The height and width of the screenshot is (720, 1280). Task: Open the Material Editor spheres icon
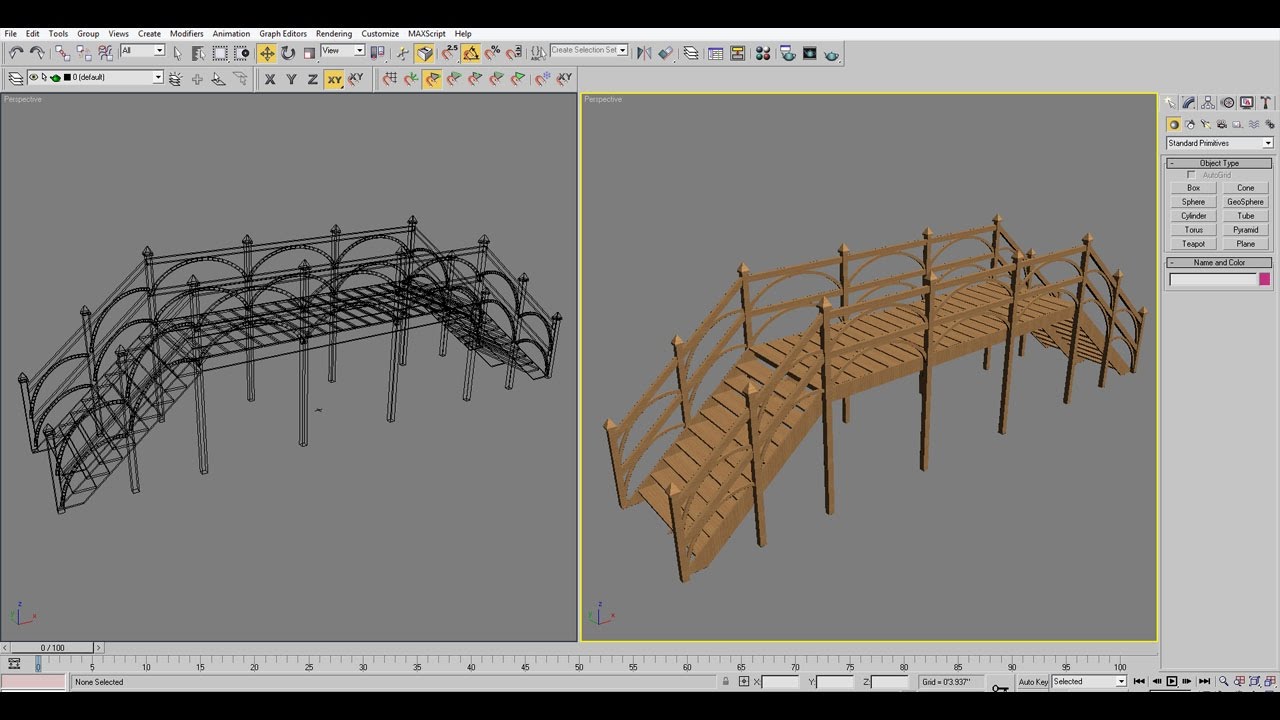pyautogui.click(x=763, y=53)
